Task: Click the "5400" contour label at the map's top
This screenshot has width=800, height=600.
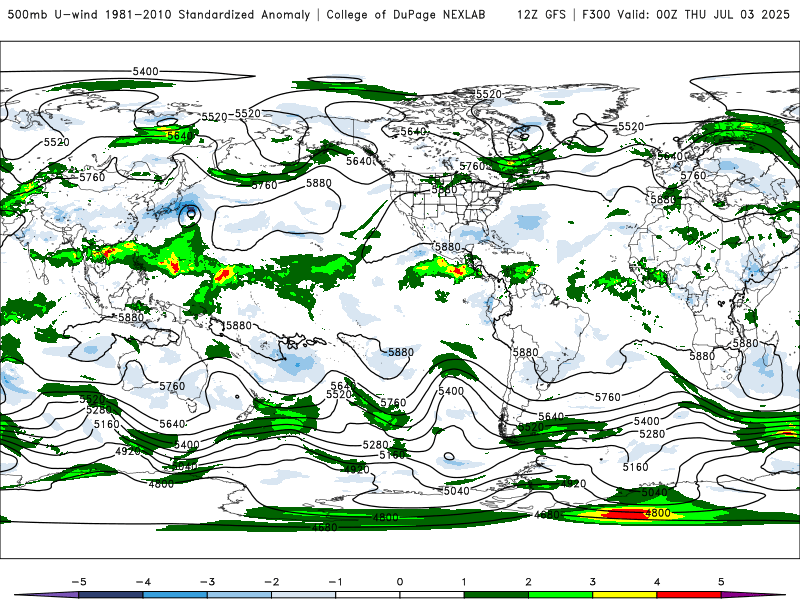Action: [145, 71]
